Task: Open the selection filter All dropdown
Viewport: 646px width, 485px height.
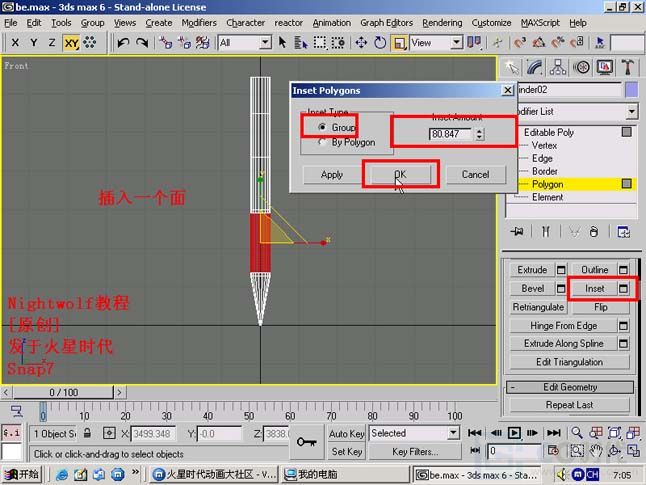Action: [265, 42]
